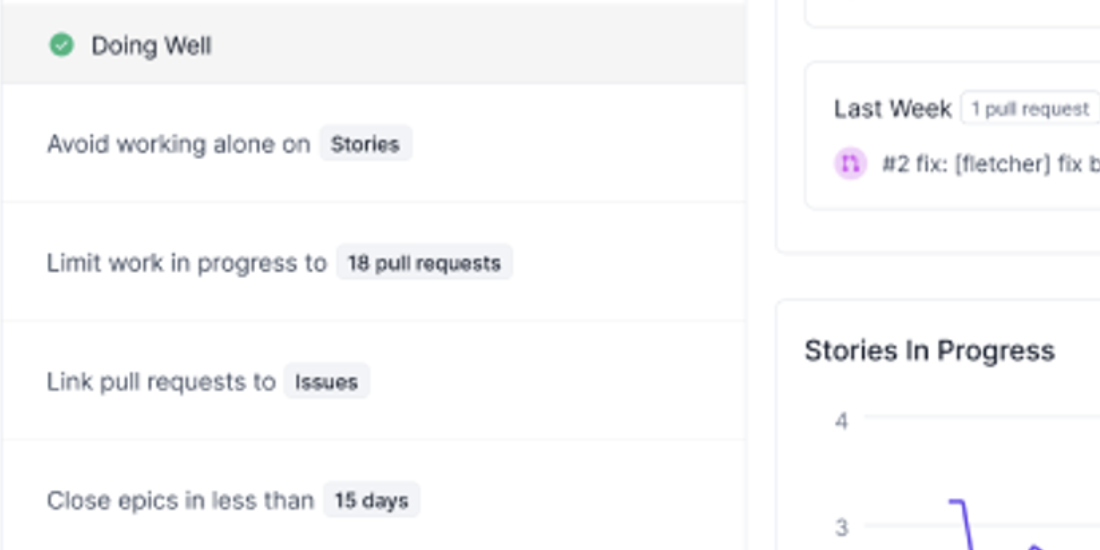Click the purple line in the chart
1100x550 pixels.
pyautogui.click(x=962, y=520)
